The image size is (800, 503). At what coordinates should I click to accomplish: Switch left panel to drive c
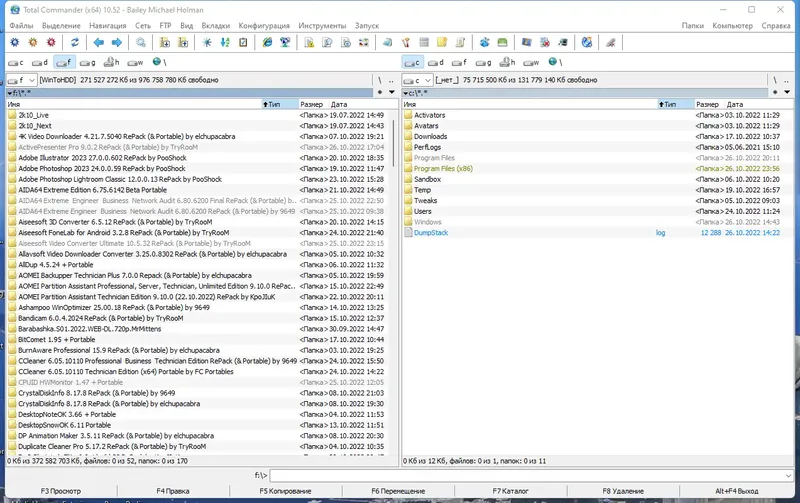16,62
